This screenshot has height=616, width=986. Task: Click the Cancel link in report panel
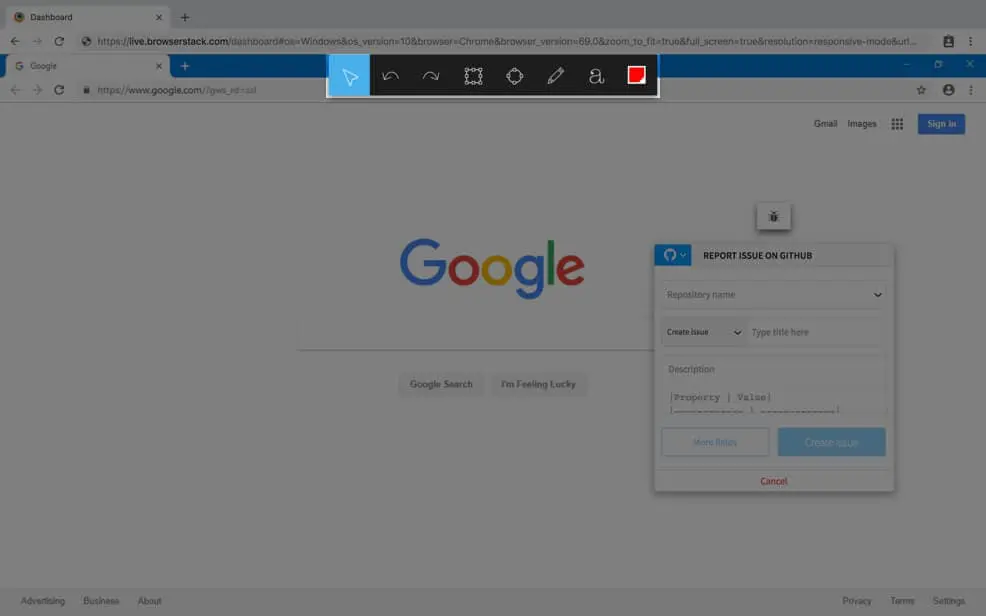773,481
